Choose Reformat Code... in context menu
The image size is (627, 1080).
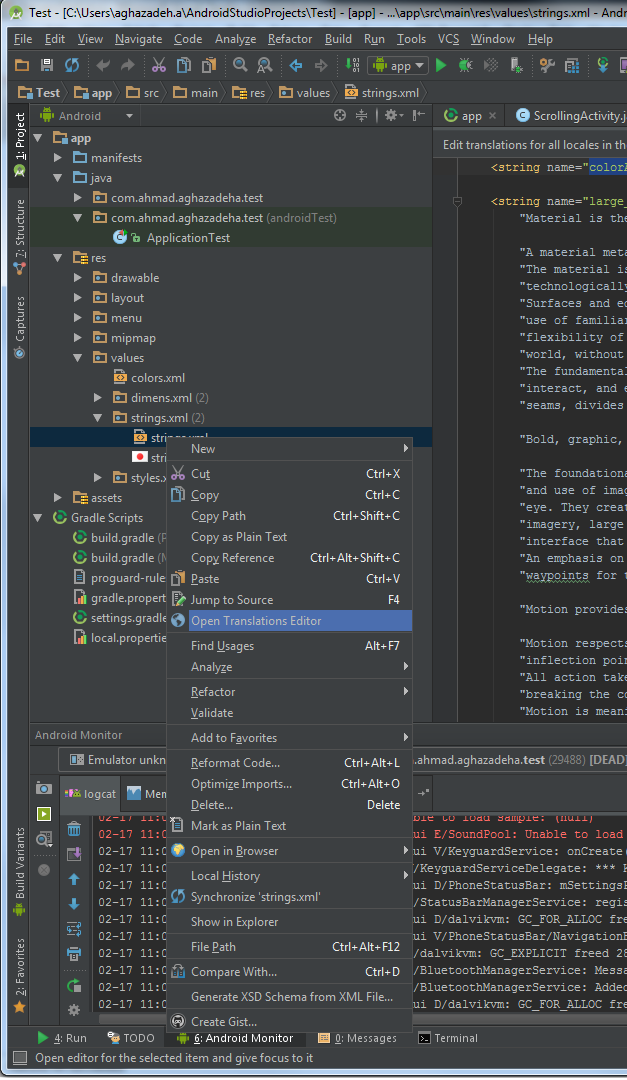tap(290, 762)
